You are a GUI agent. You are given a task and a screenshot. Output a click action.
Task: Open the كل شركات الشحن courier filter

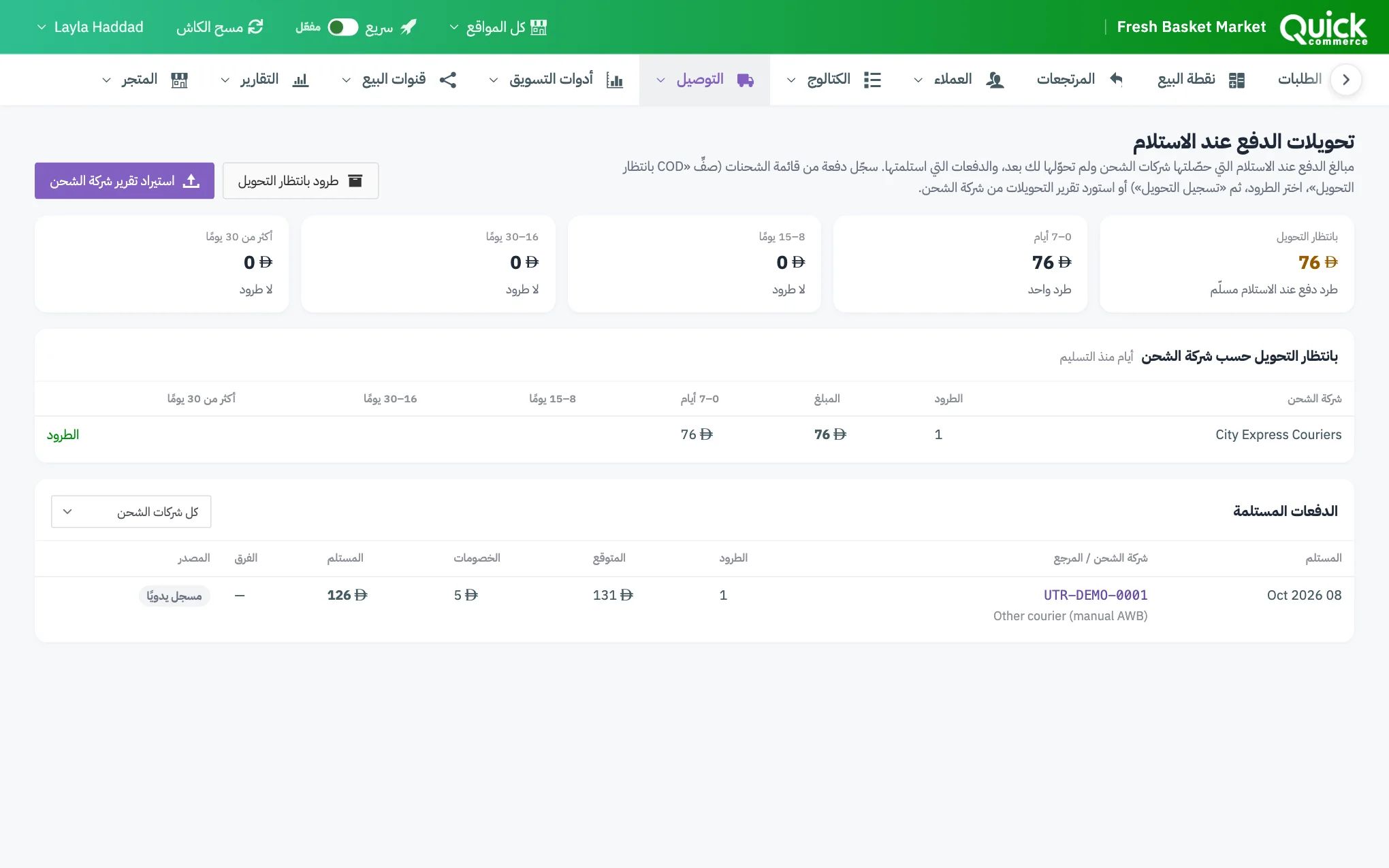131,511
